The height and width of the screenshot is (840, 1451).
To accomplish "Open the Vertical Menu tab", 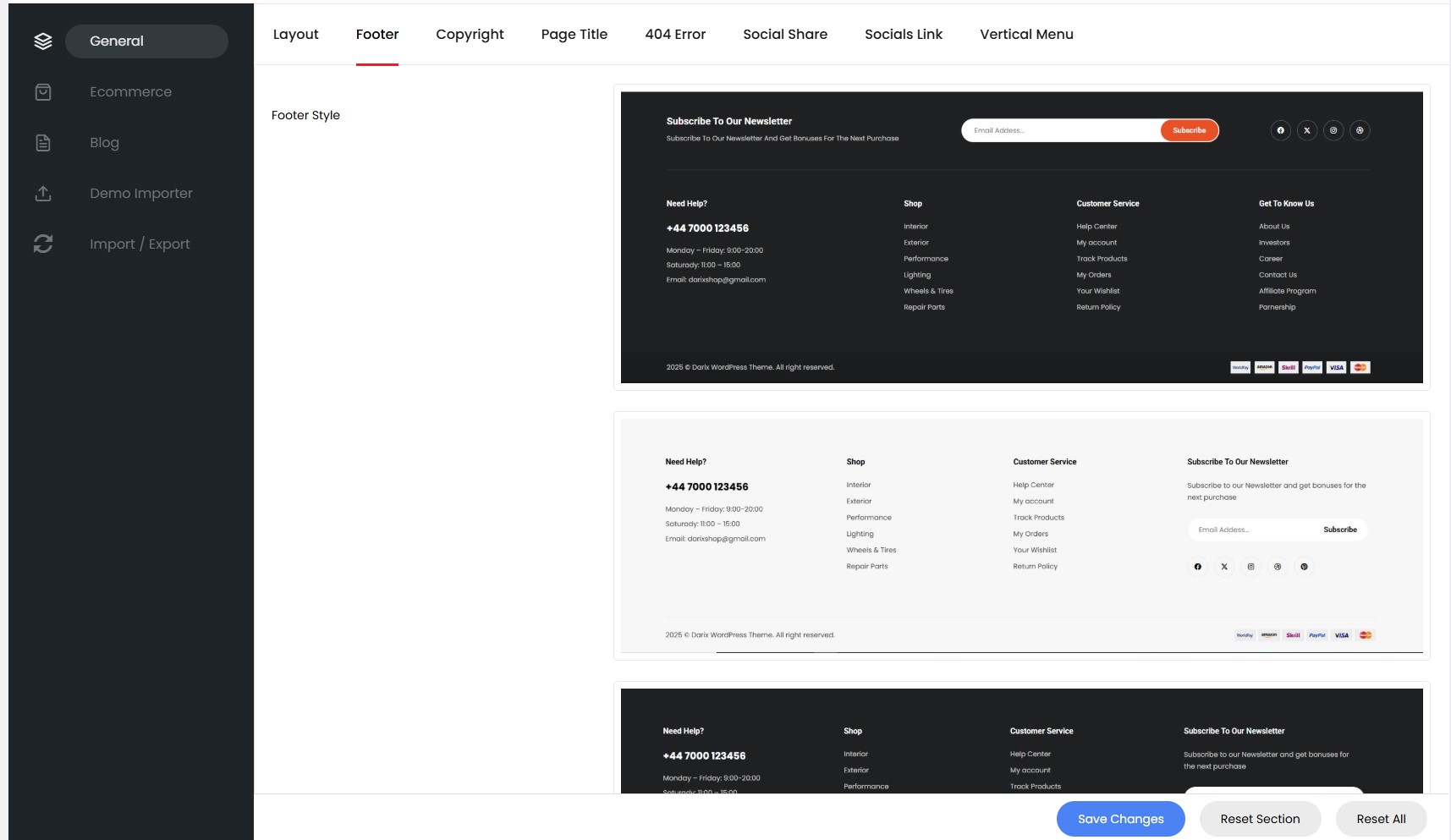I will [1026, 34].
